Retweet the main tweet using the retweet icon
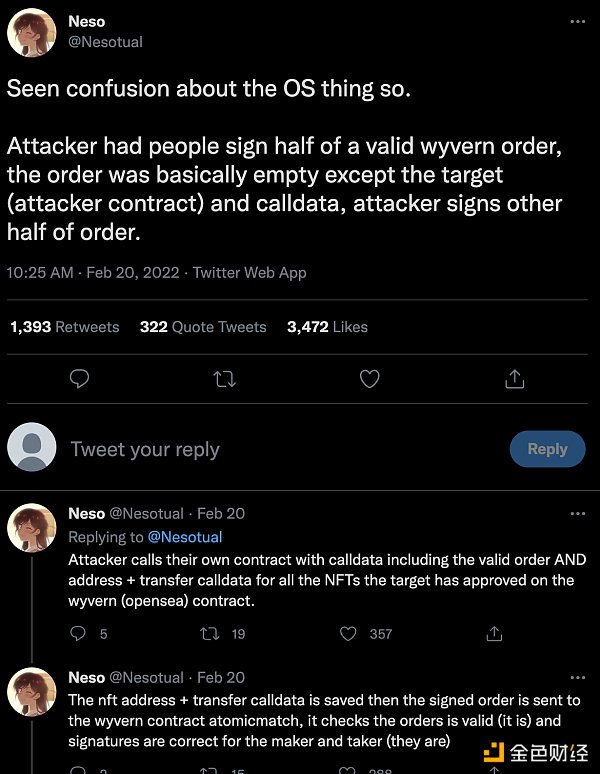Image resolution: width=600 pixels, height=774 pixels. point(225,379)
